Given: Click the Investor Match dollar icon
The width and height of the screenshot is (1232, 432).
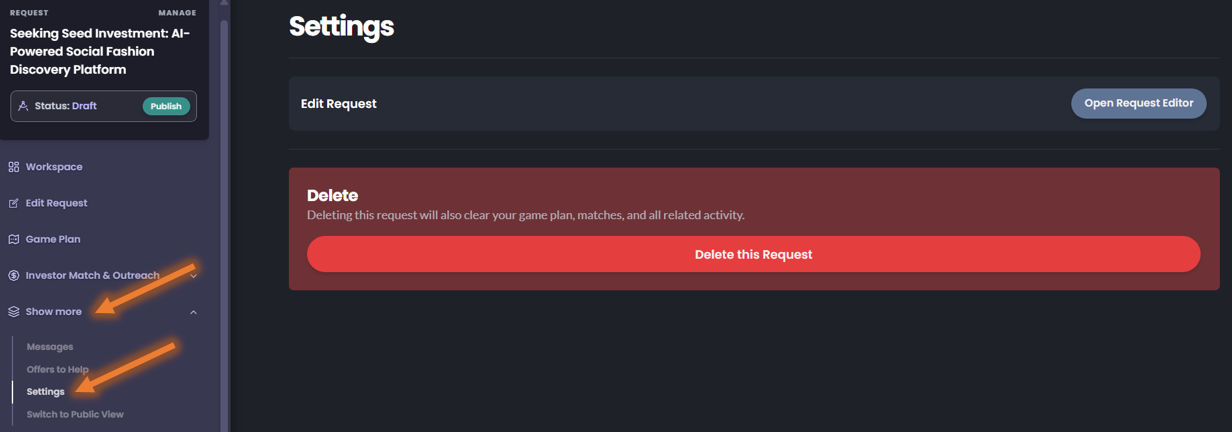Looking at the screenshot, I should point(14,275).
